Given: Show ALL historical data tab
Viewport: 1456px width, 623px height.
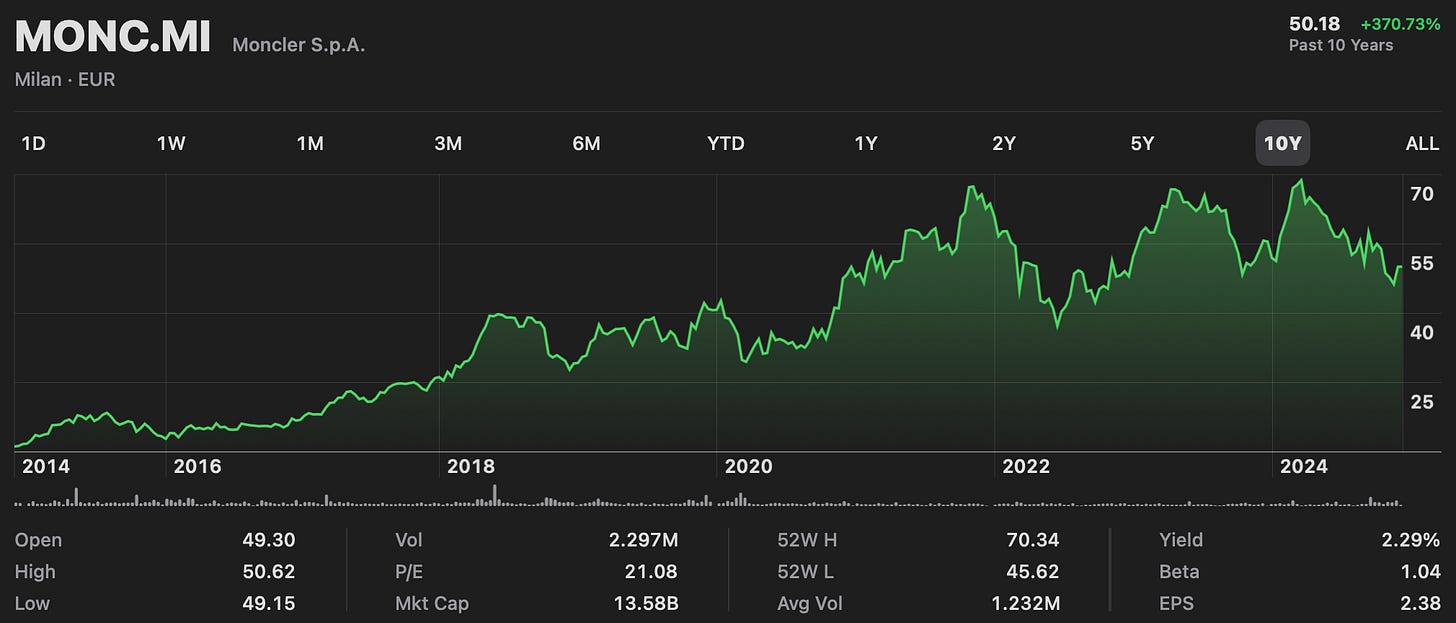Looking at the screenshot, I should pyautogui.click(x=1422, y=143).
